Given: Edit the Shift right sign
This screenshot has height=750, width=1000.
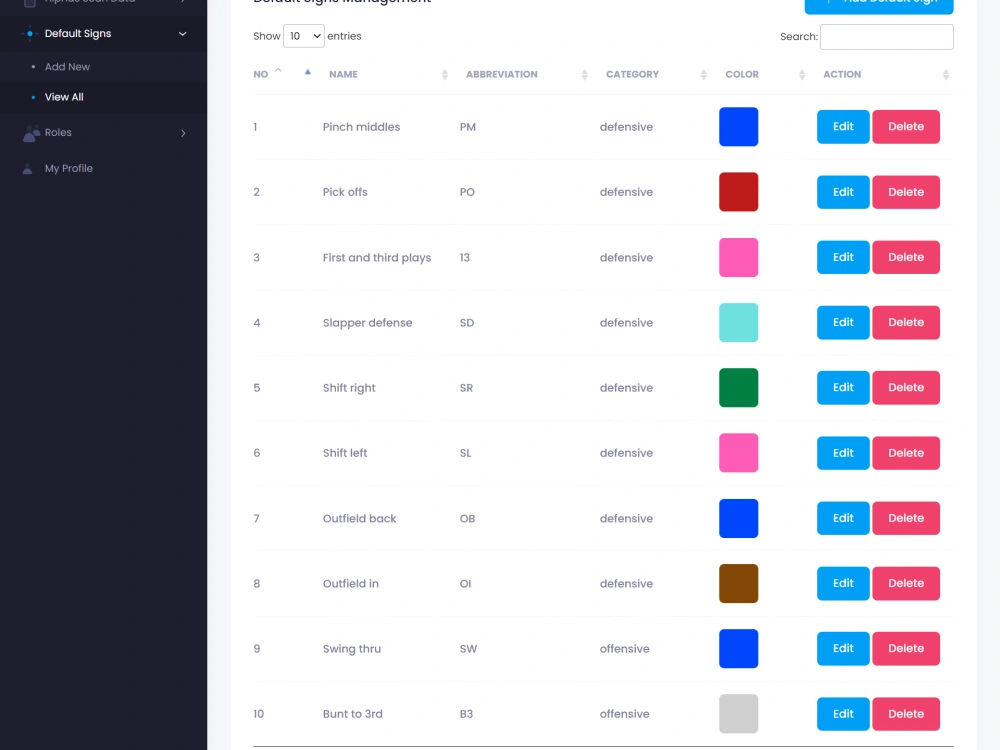Looking at the screenshot, I should pyautogui.click(x=843, y=387).
